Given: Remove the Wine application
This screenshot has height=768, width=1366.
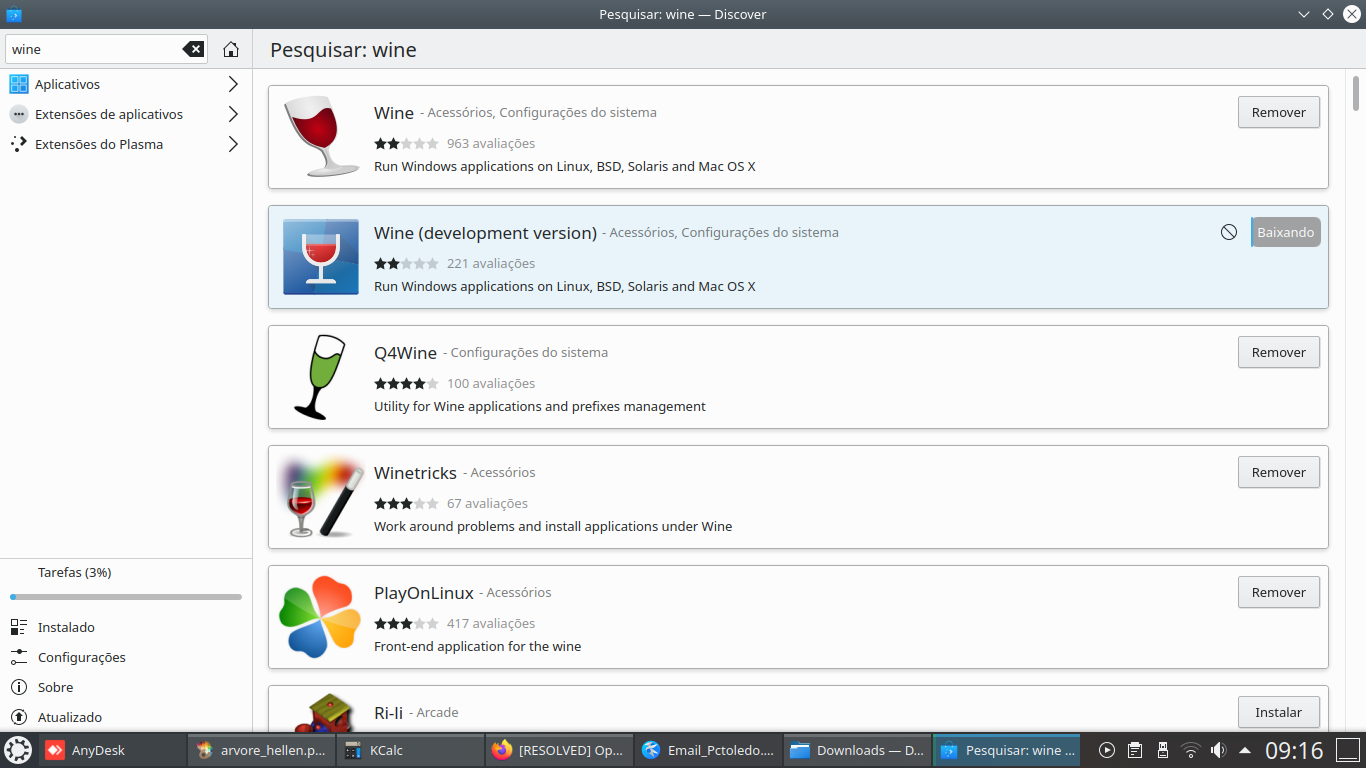Looking at the screenshot, I should point(1278,112).
